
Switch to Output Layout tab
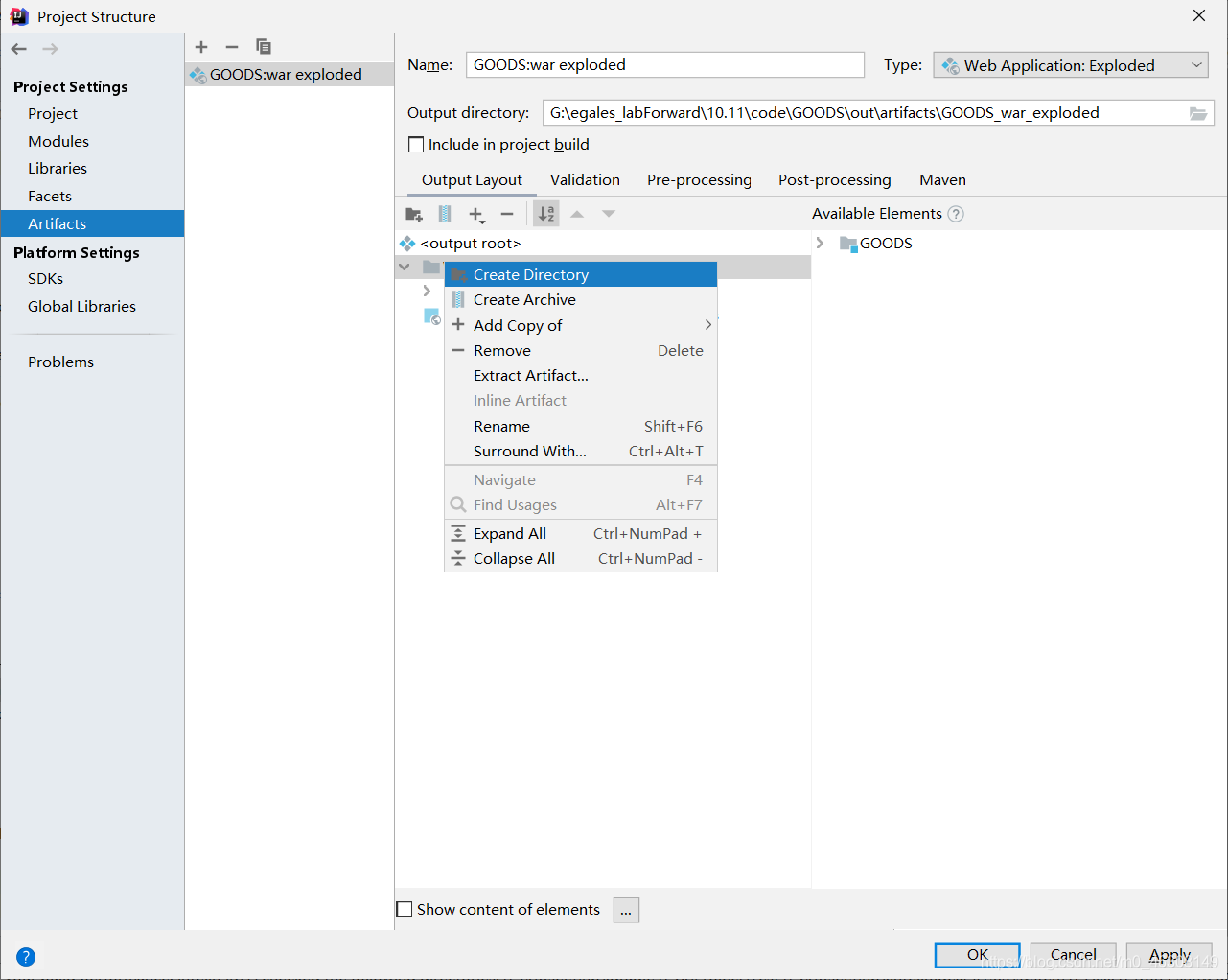click(472, 180)
